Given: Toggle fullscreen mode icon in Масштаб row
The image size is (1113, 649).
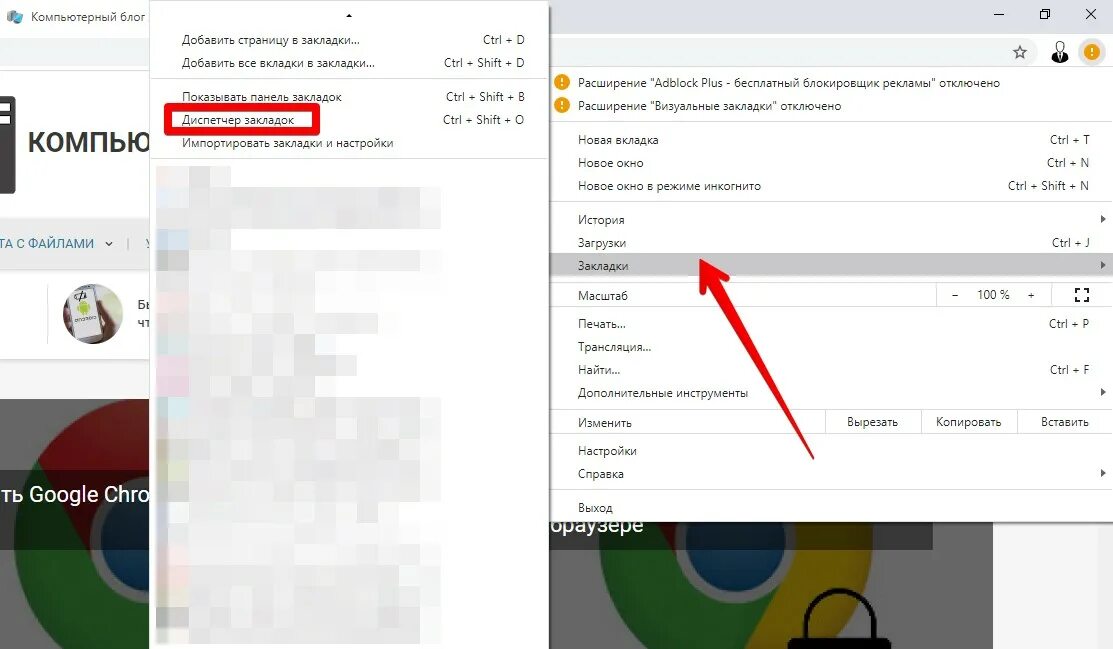Looking at the screenshot, I should [1082, 295].
